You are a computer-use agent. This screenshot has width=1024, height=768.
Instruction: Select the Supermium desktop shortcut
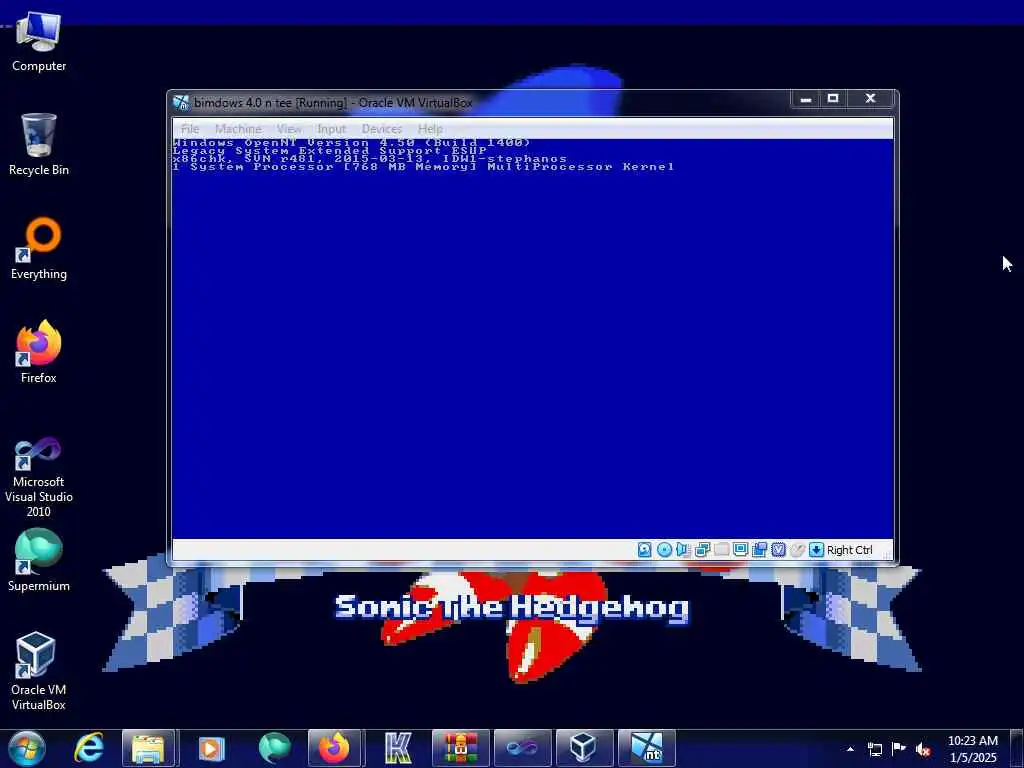click(39, 560)
